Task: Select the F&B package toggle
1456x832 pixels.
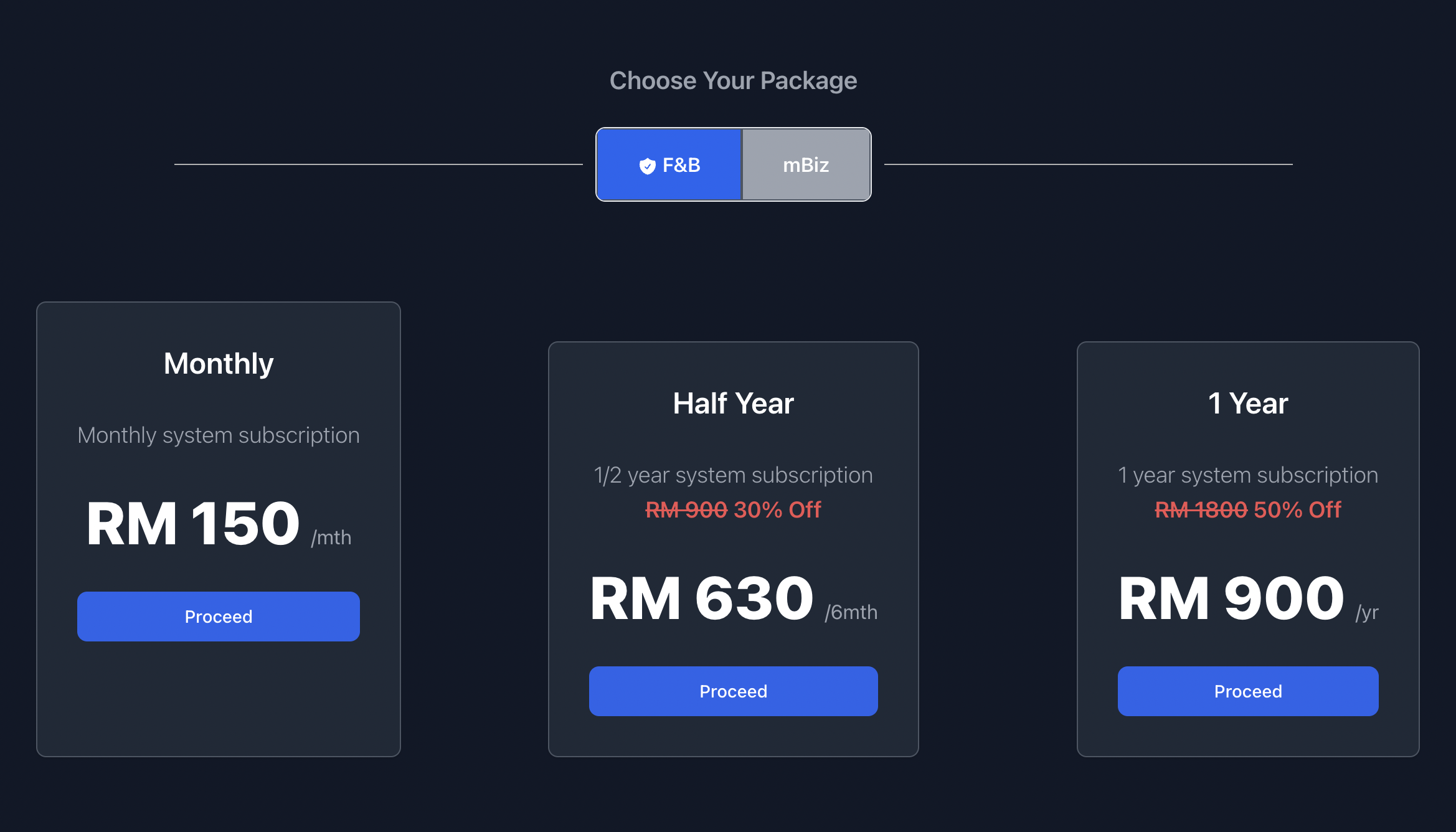Action: (669, 165)
